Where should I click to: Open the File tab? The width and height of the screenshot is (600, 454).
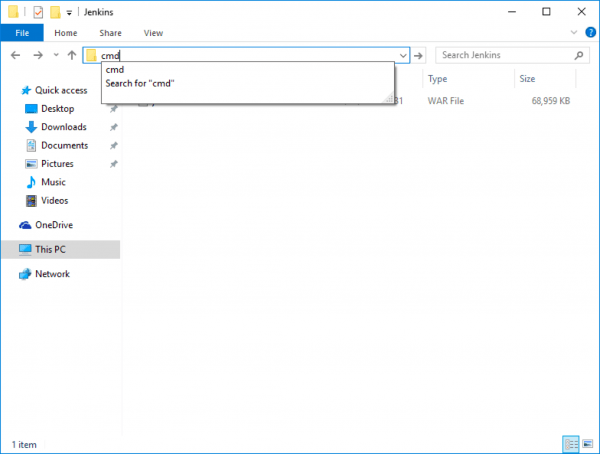pos(22,33)
